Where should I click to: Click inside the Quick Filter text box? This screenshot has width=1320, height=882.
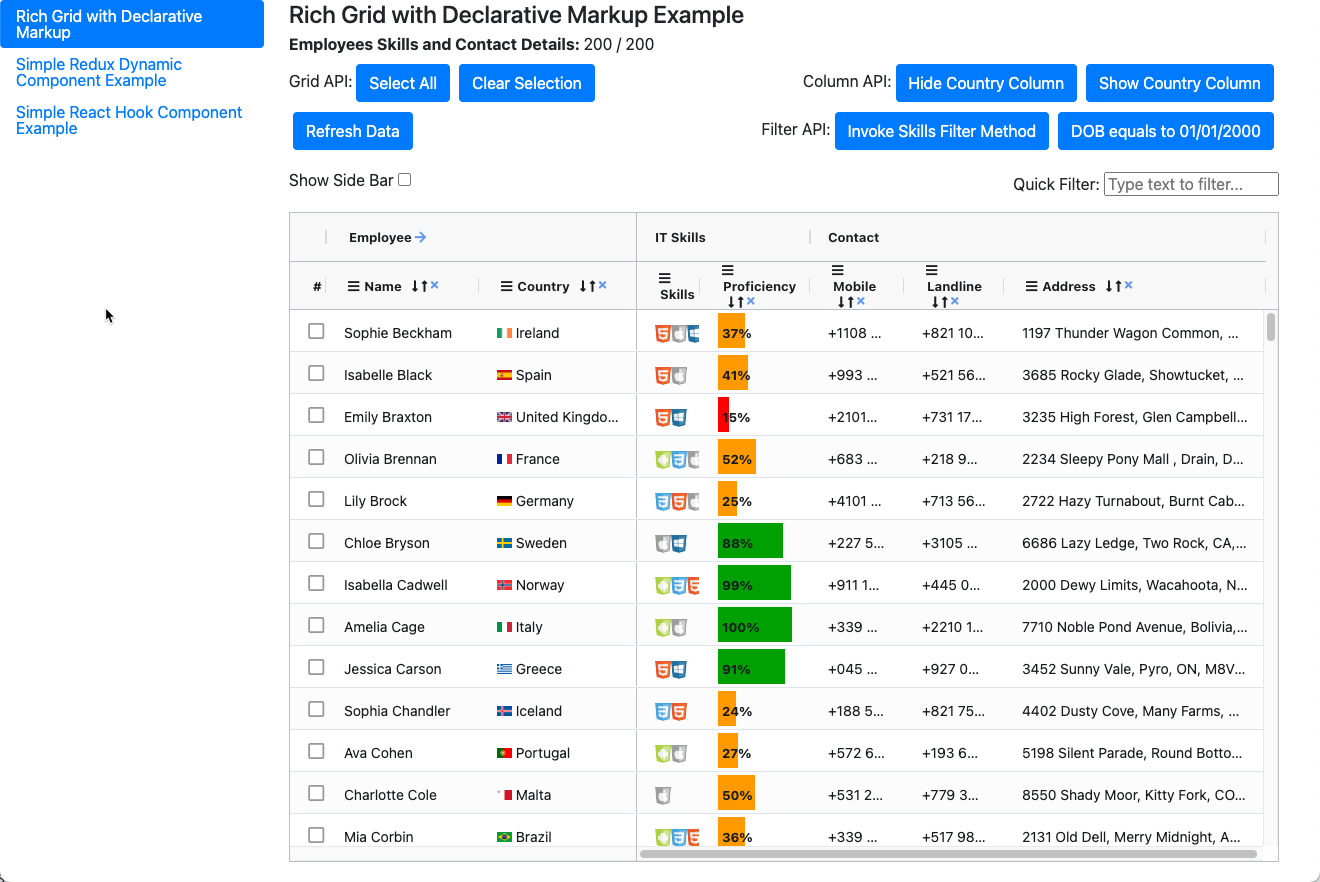pyautogui.click(x=1190, y=184)
